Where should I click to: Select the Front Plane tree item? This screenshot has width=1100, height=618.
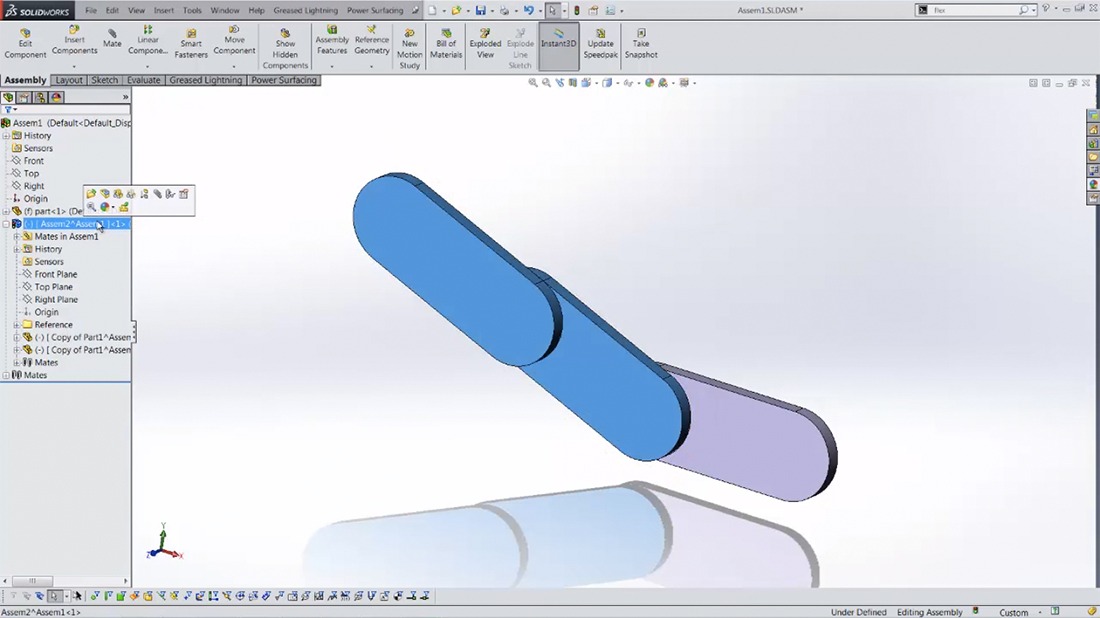click(x=55, y=274)
